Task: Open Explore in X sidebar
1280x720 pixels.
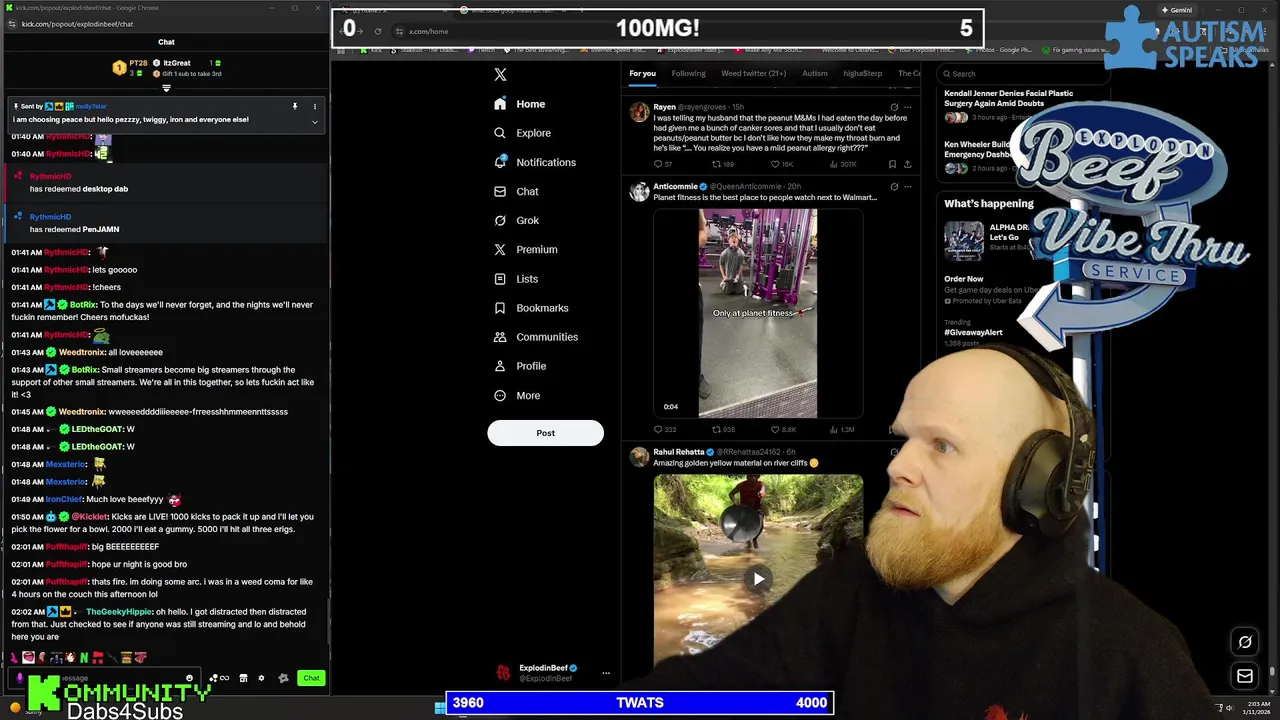Action: (522, 133)
